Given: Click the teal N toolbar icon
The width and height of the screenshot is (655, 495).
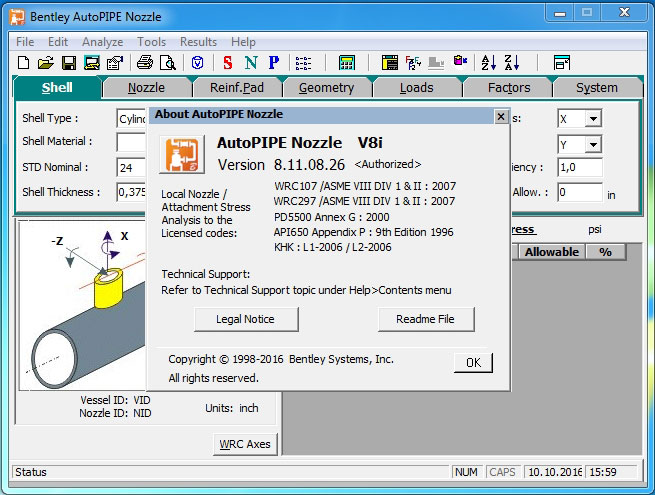Looking at the screenshot, I should tap(251, 63).
